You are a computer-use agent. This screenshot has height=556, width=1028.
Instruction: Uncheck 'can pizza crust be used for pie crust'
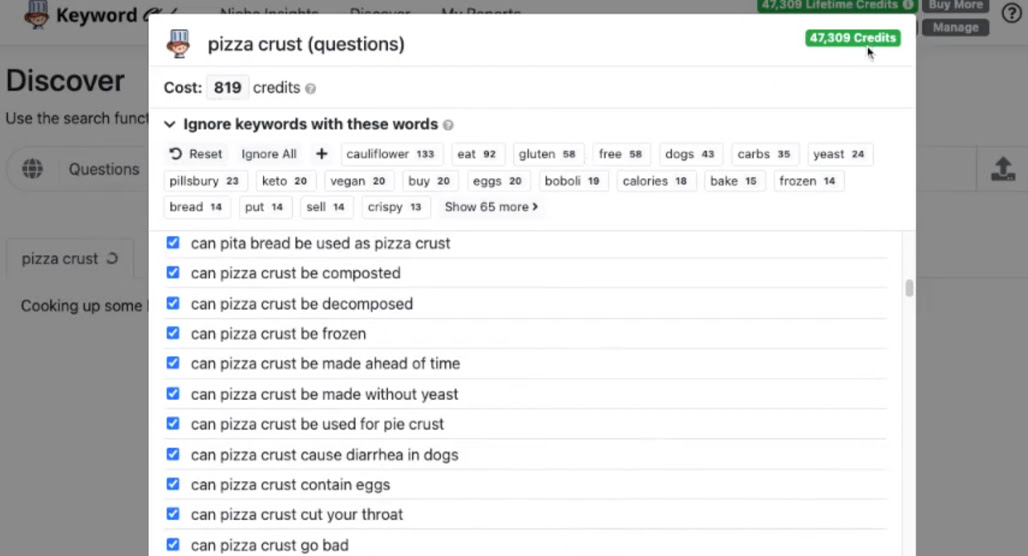(172, 424)
